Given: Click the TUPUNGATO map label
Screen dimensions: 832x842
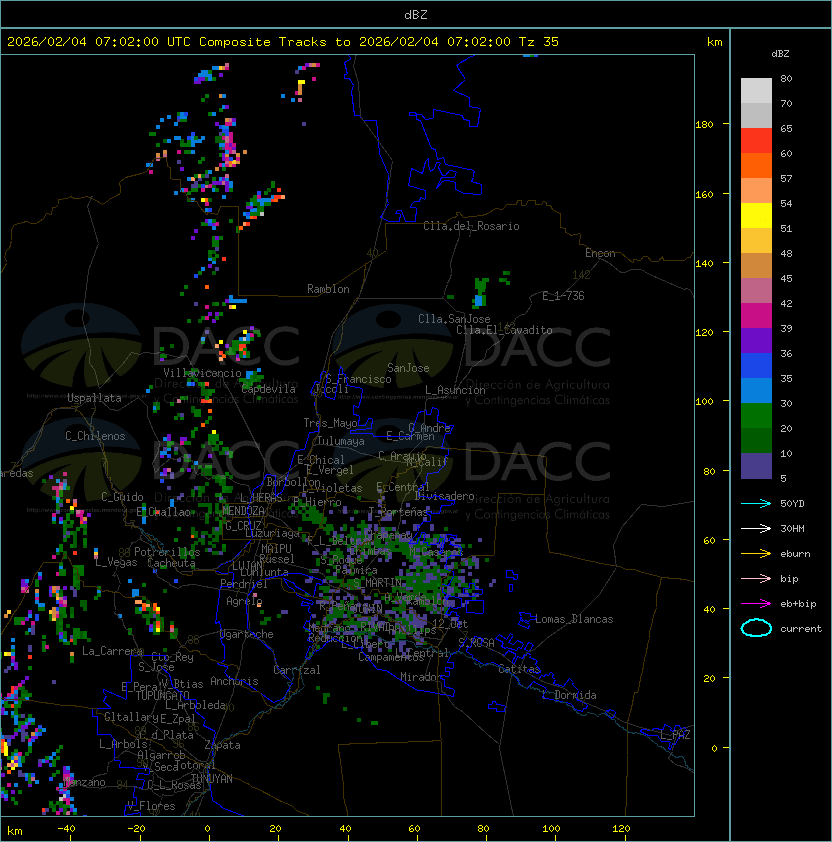Looking at the screenshot, I should 162,695.
